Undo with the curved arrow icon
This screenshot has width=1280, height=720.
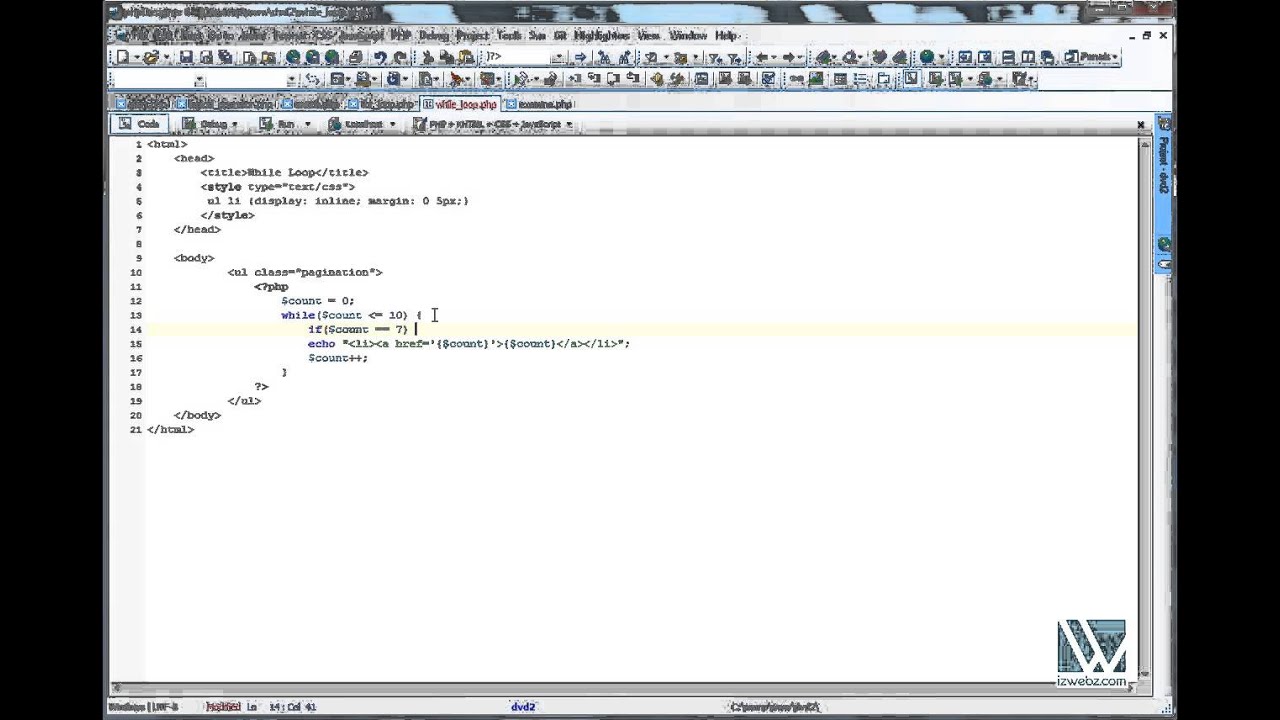(379, 57)
